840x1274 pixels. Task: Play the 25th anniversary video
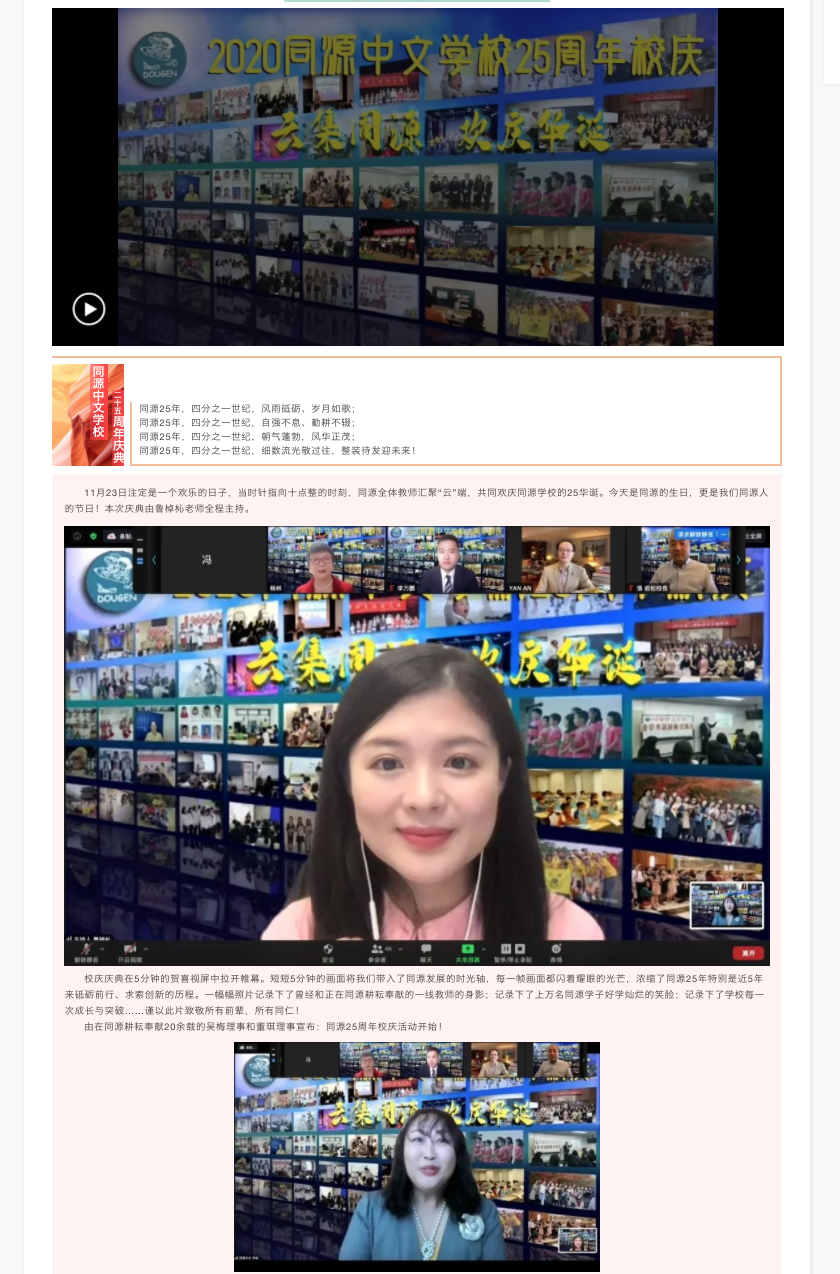point(89,309)
